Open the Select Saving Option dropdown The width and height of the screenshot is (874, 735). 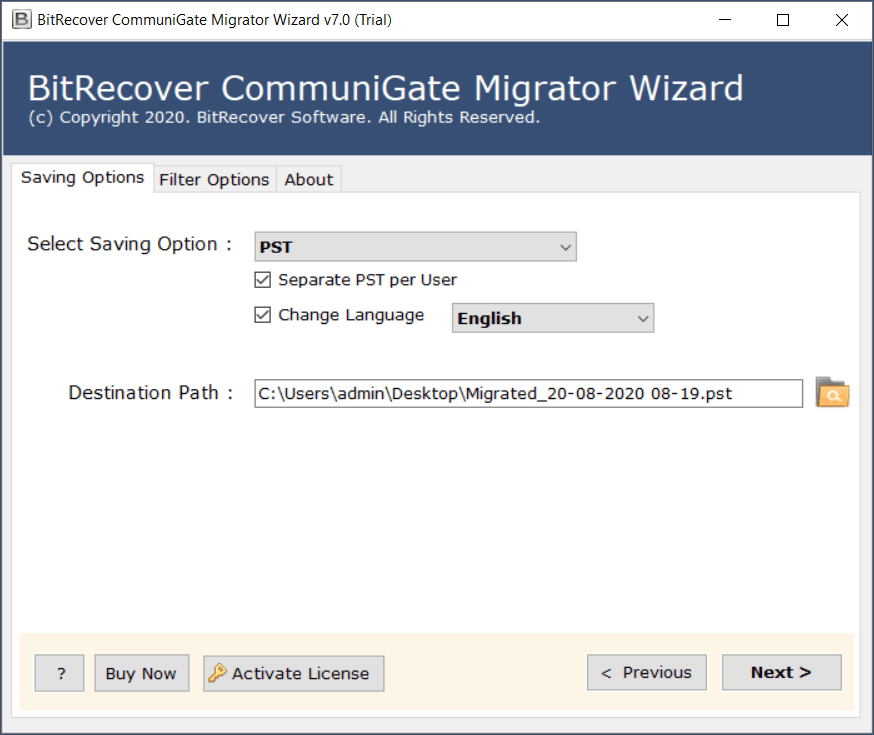point(415,247)
